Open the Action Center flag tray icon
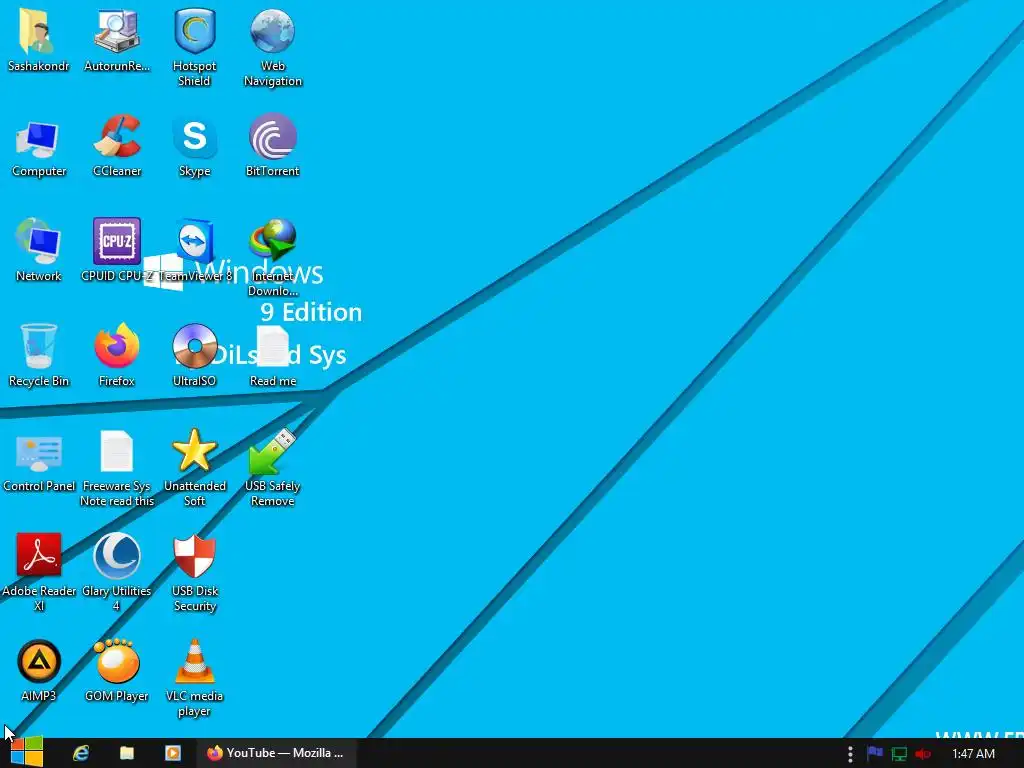The image size is (1024, 768). 874,754
